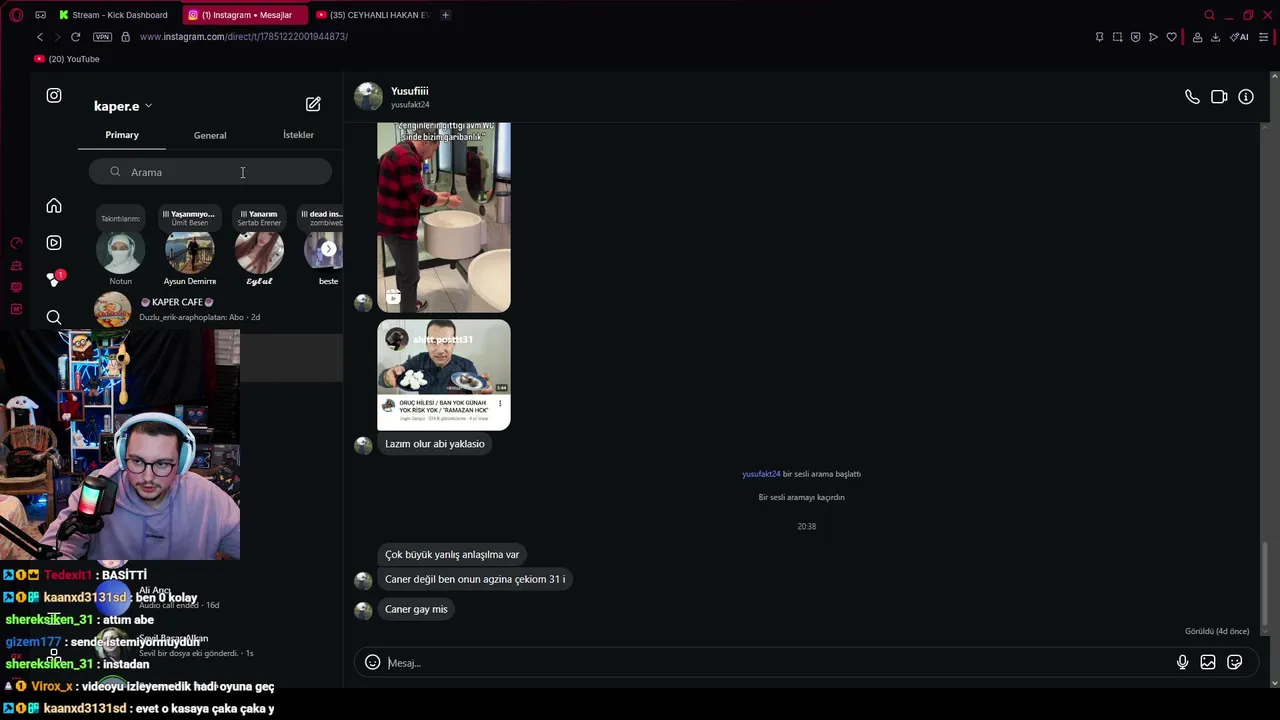This screenshot has height=720, width=1280.
Task: Go to Instagram Home from sidebar
Action: 54,206
